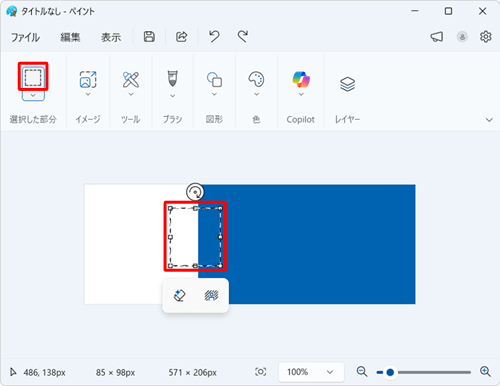Expand the Copilot dropdown chevron
Image resolution: width=500 pixels, height=386 pixels.
point(301,95)
